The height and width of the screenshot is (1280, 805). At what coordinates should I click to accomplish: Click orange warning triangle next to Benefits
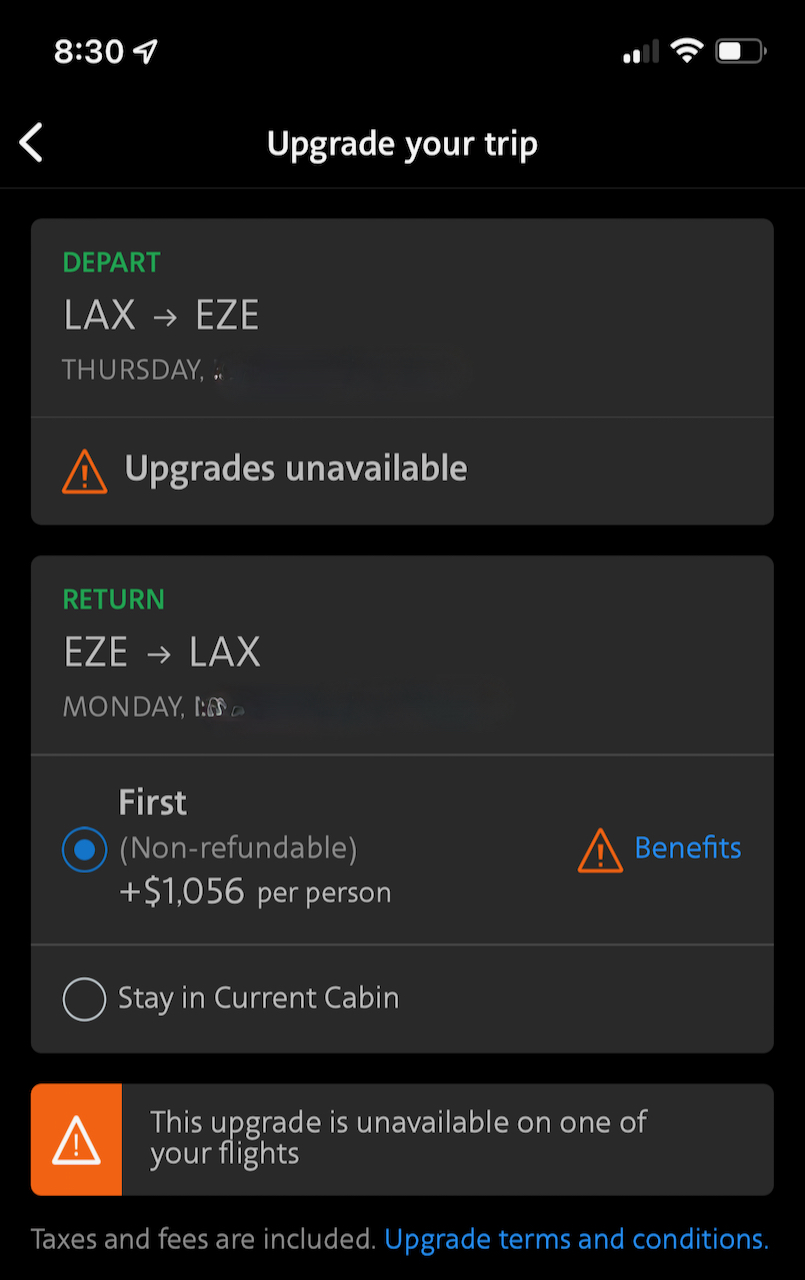click(x=600, y=850)
